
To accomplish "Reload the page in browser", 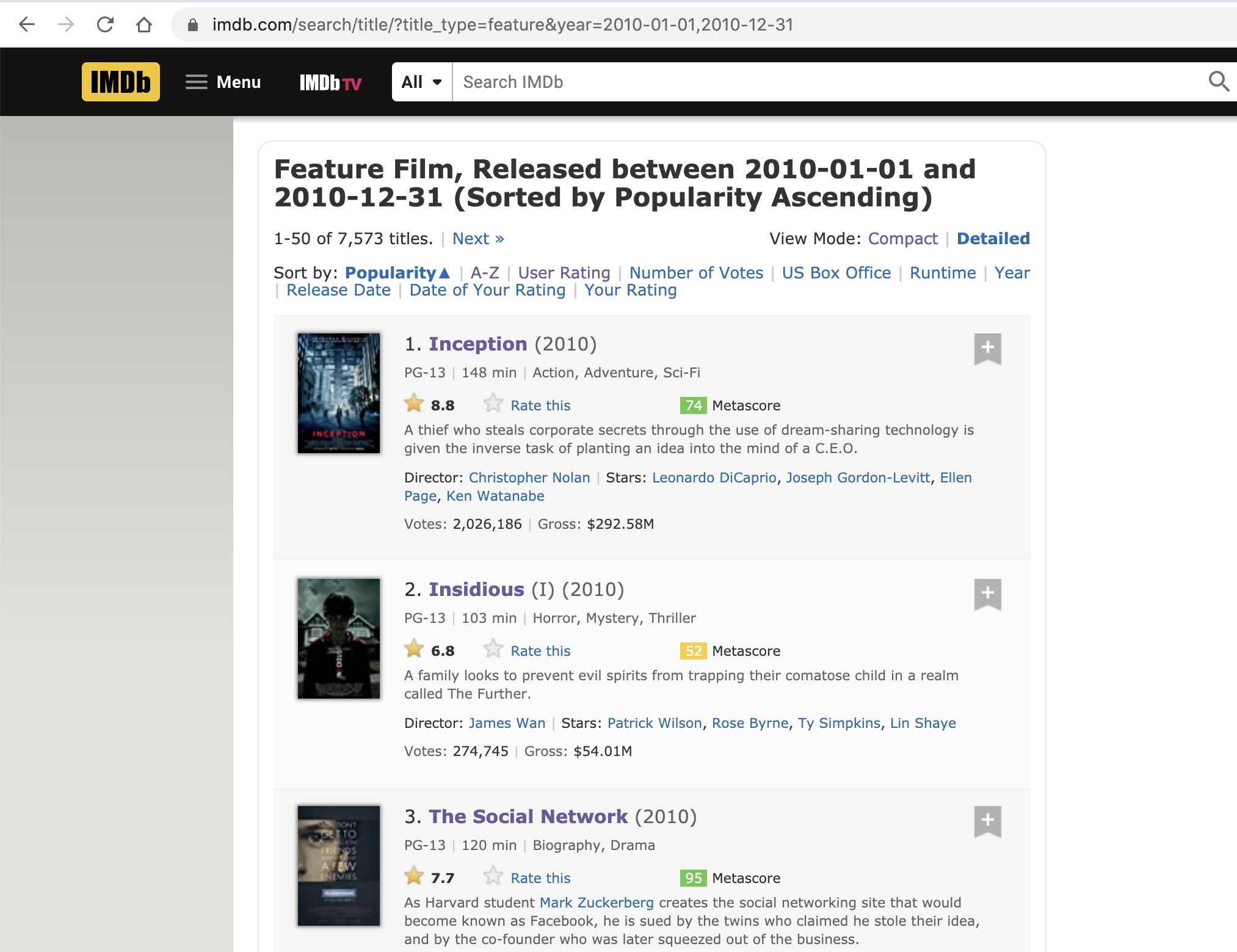I will coord(105,24).
